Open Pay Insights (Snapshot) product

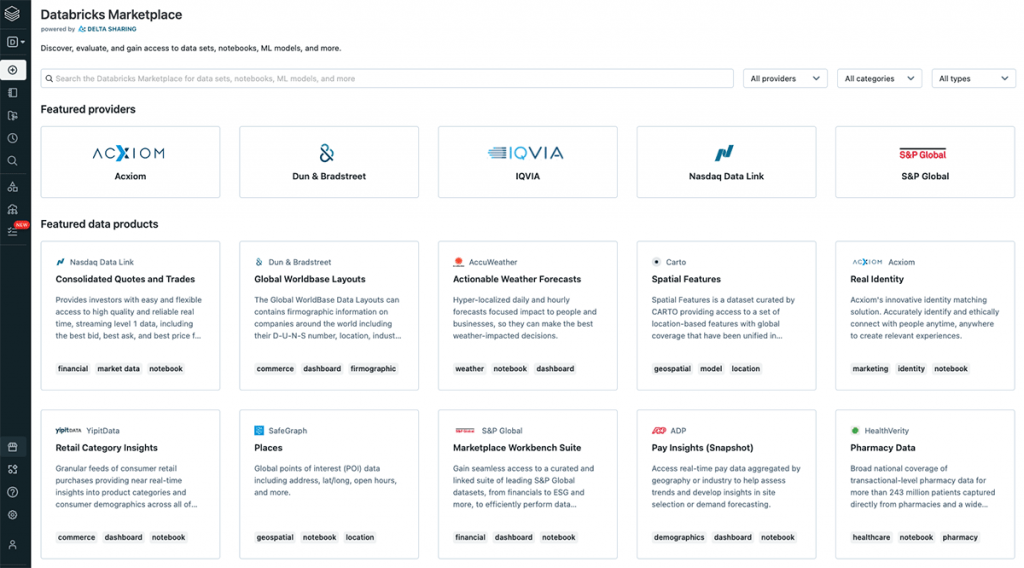click(726, 484)
